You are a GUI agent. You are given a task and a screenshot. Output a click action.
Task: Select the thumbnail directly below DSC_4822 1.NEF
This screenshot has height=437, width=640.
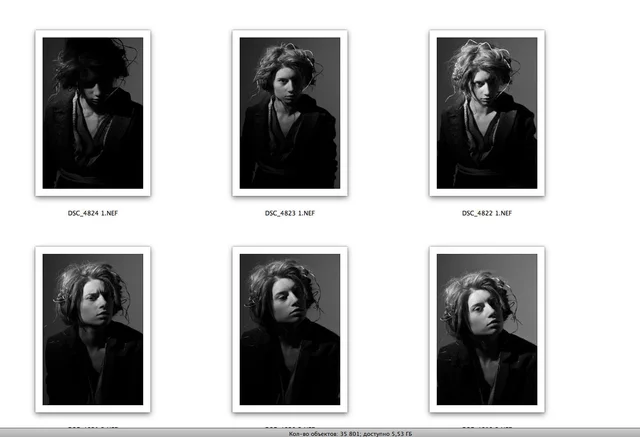click(487, 330)
